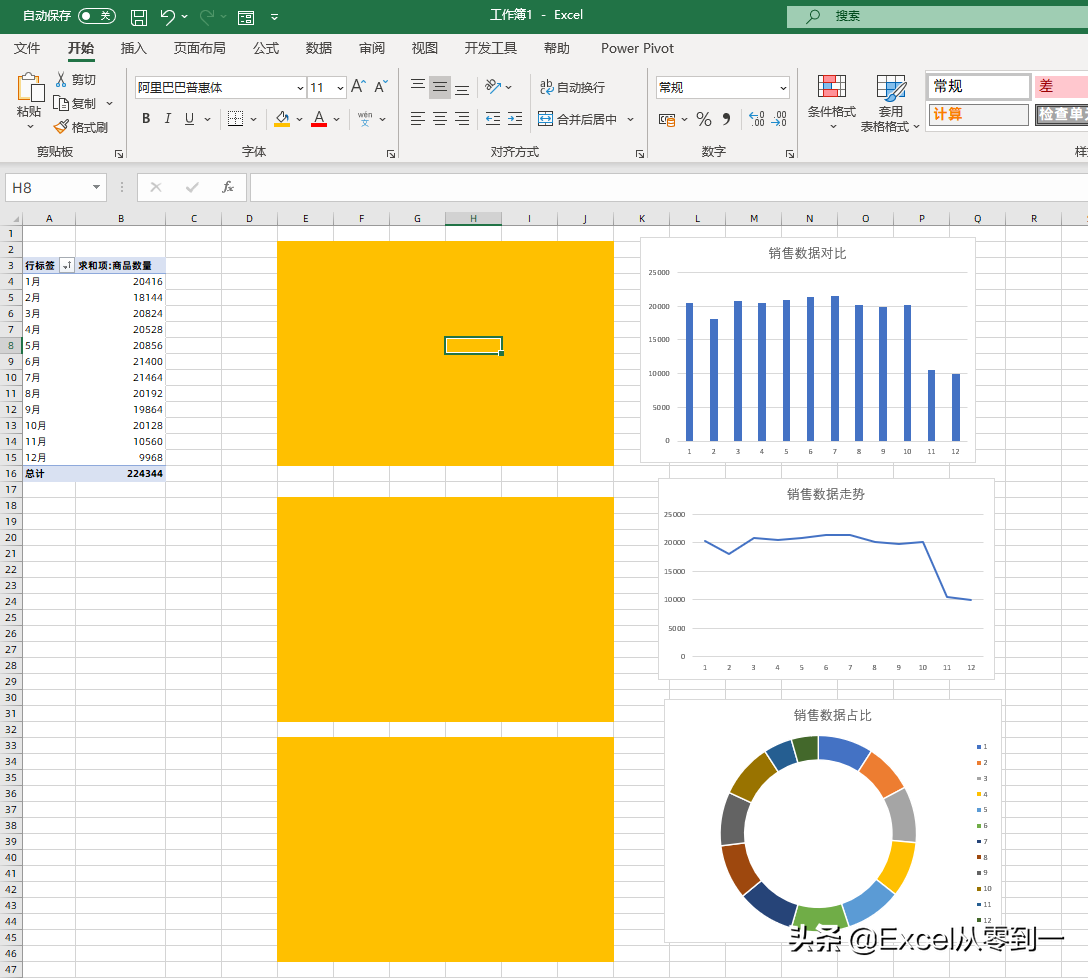Click the Merge and Center icon
The width and height of the screenshot is (1088, 978).
click(x=546, y=119)
